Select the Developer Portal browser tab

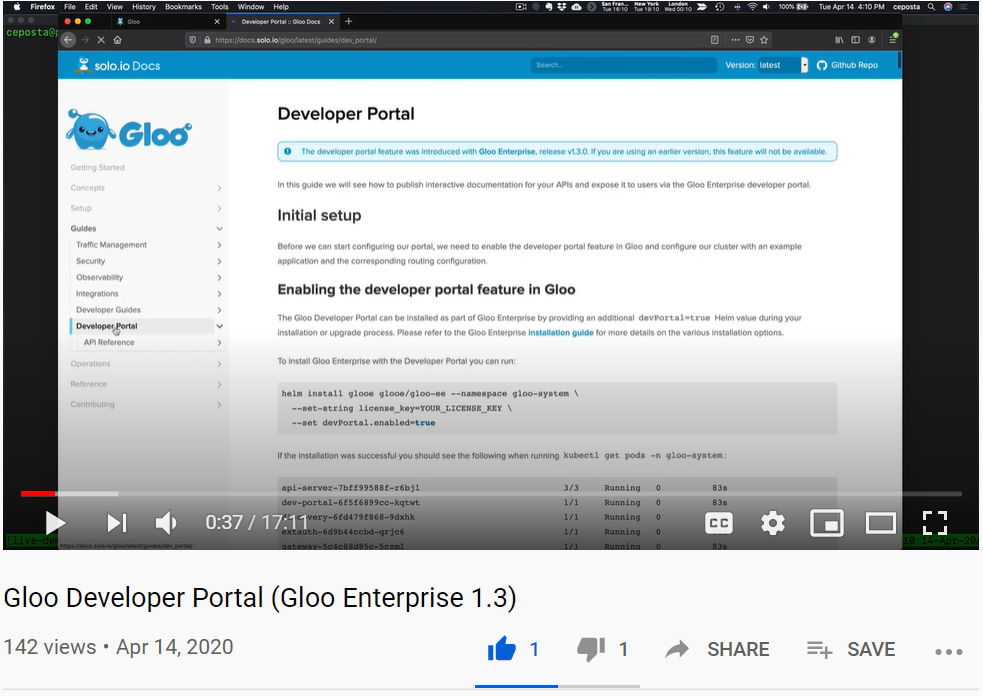[281, 21]
